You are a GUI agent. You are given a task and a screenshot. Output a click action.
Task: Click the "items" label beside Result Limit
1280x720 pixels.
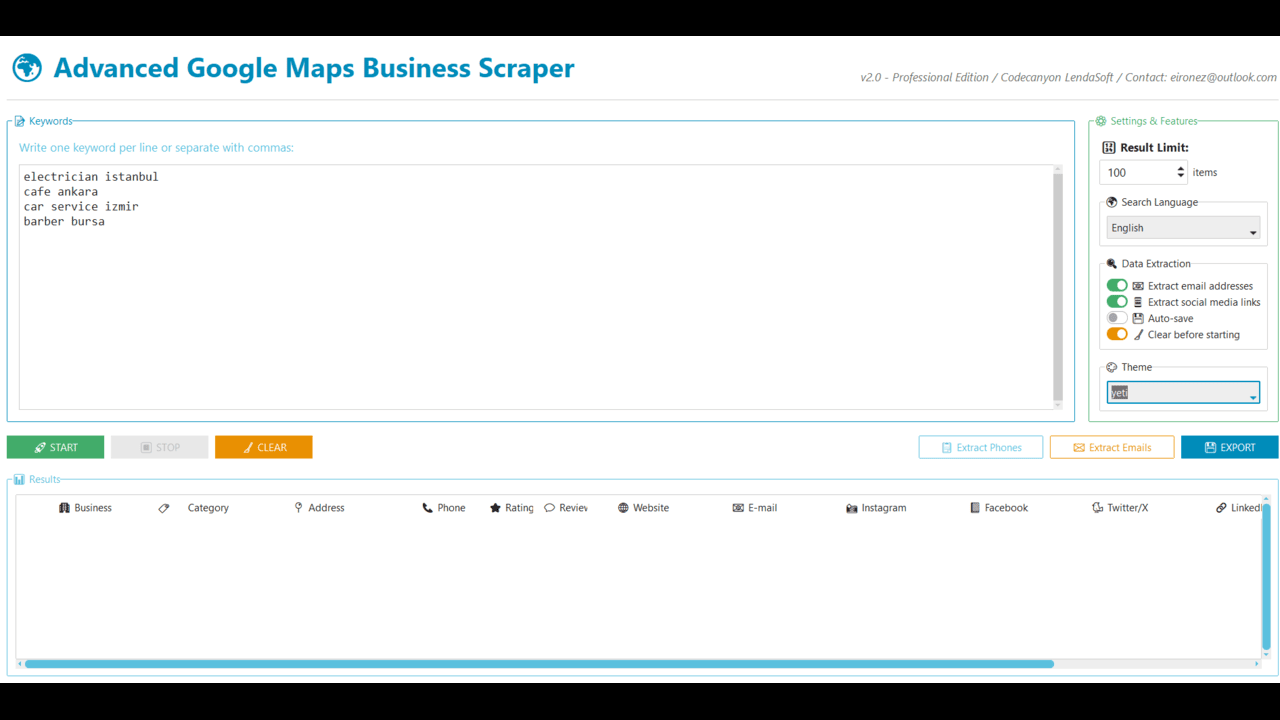pyautogui.click(x=1205, y=172)
